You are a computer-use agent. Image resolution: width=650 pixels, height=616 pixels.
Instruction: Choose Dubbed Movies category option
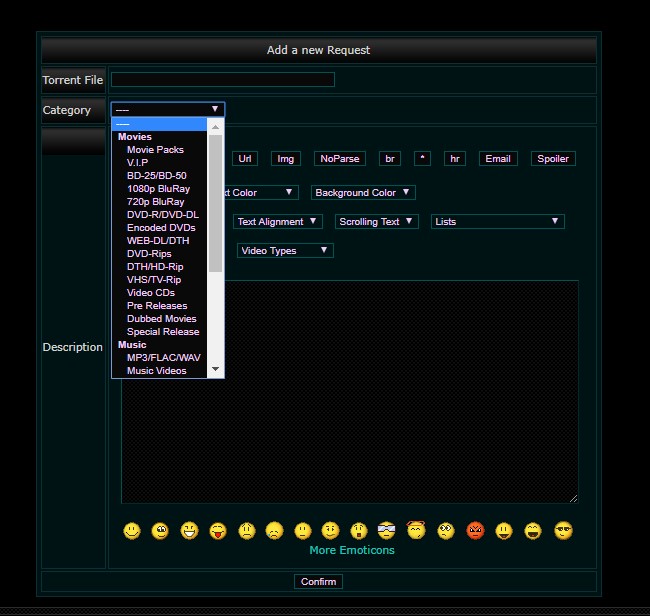click(x=161, y=319)
